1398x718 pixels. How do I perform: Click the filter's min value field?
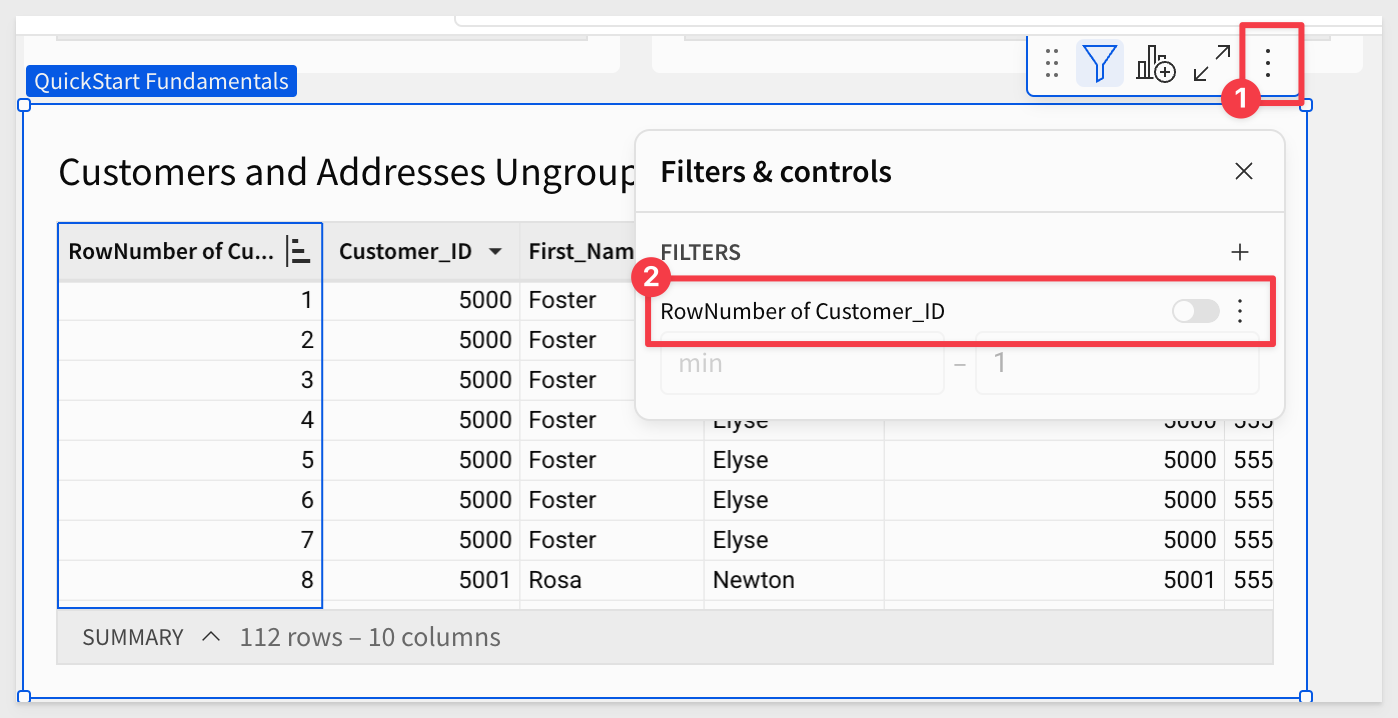[802, 363]
